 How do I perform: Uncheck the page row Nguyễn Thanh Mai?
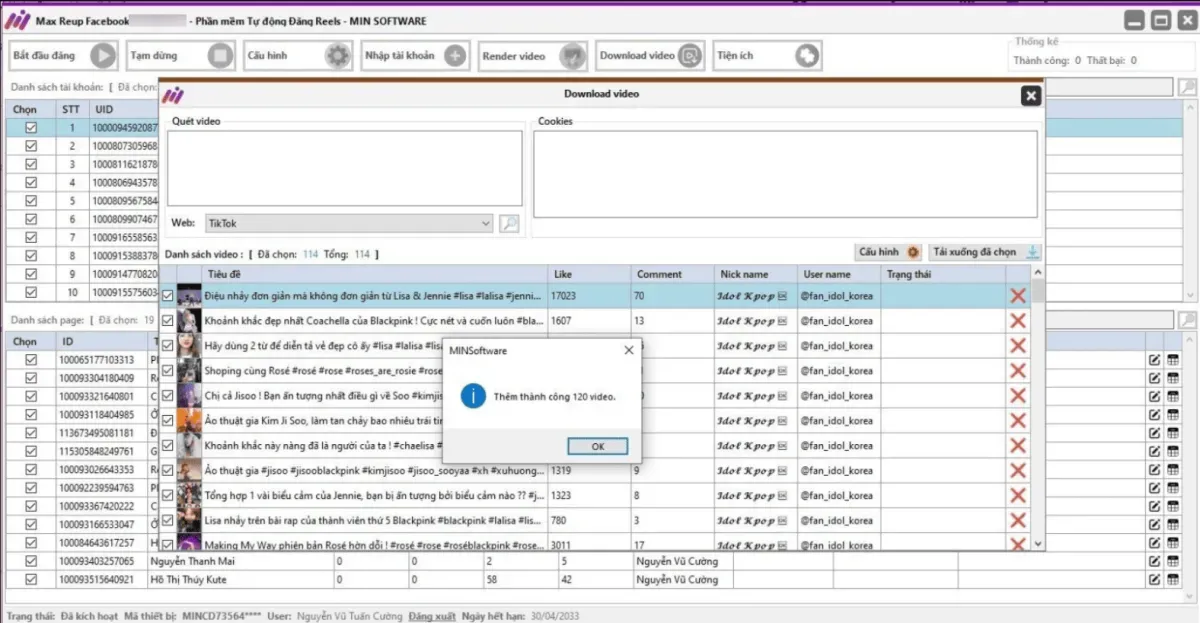click(31, 561)
